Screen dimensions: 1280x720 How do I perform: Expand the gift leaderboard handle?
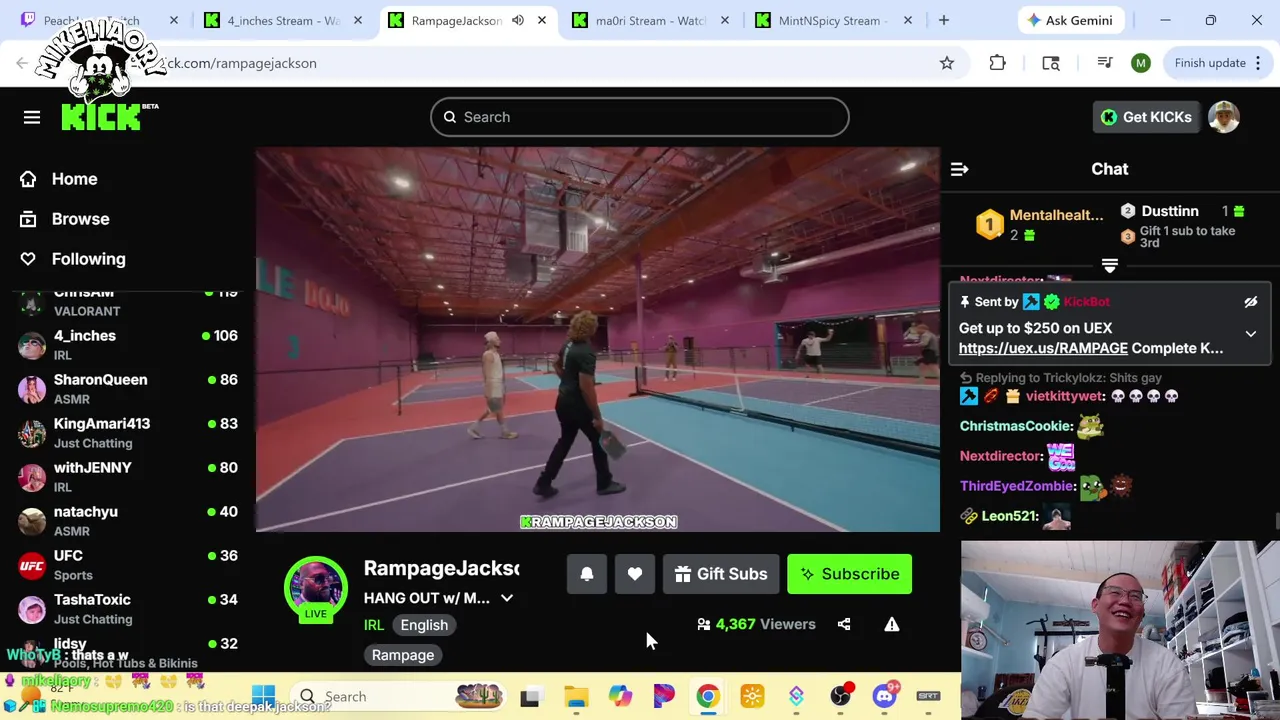(x=1109, y=266)
